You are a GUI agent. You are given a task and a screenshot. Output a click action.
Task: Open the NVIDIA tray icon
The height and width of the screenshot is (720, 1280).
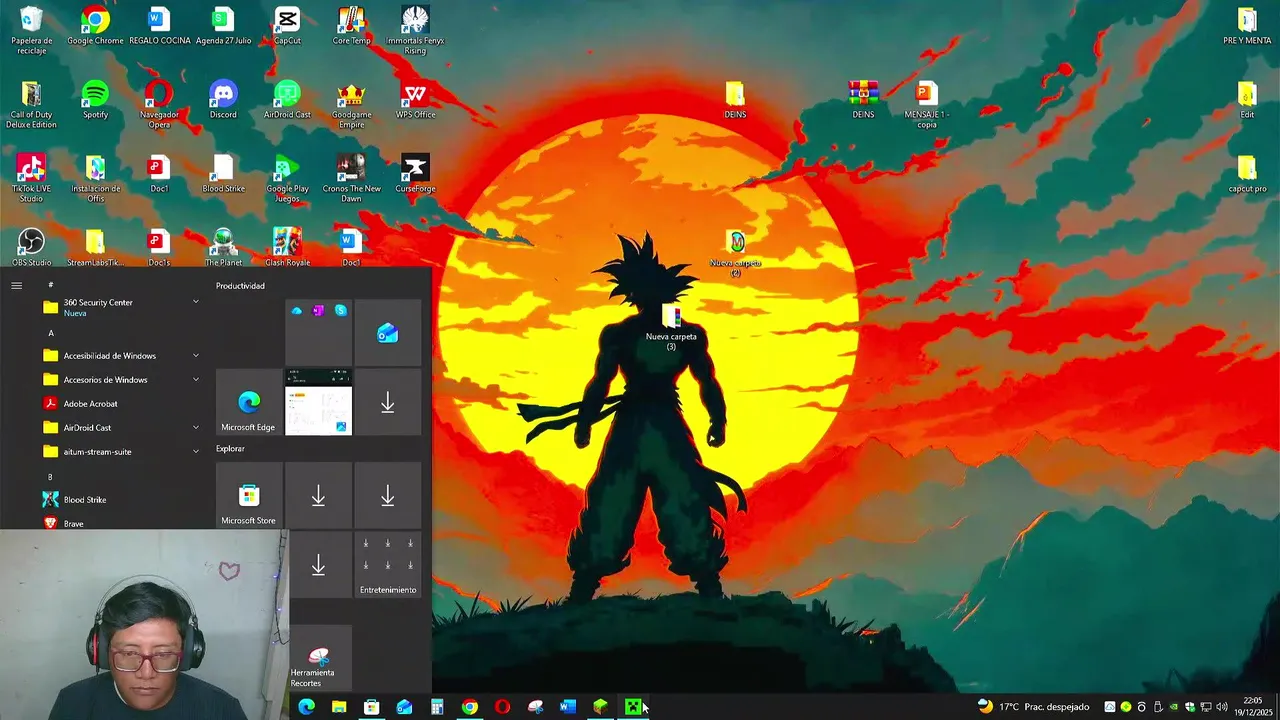coord(1174,707)
